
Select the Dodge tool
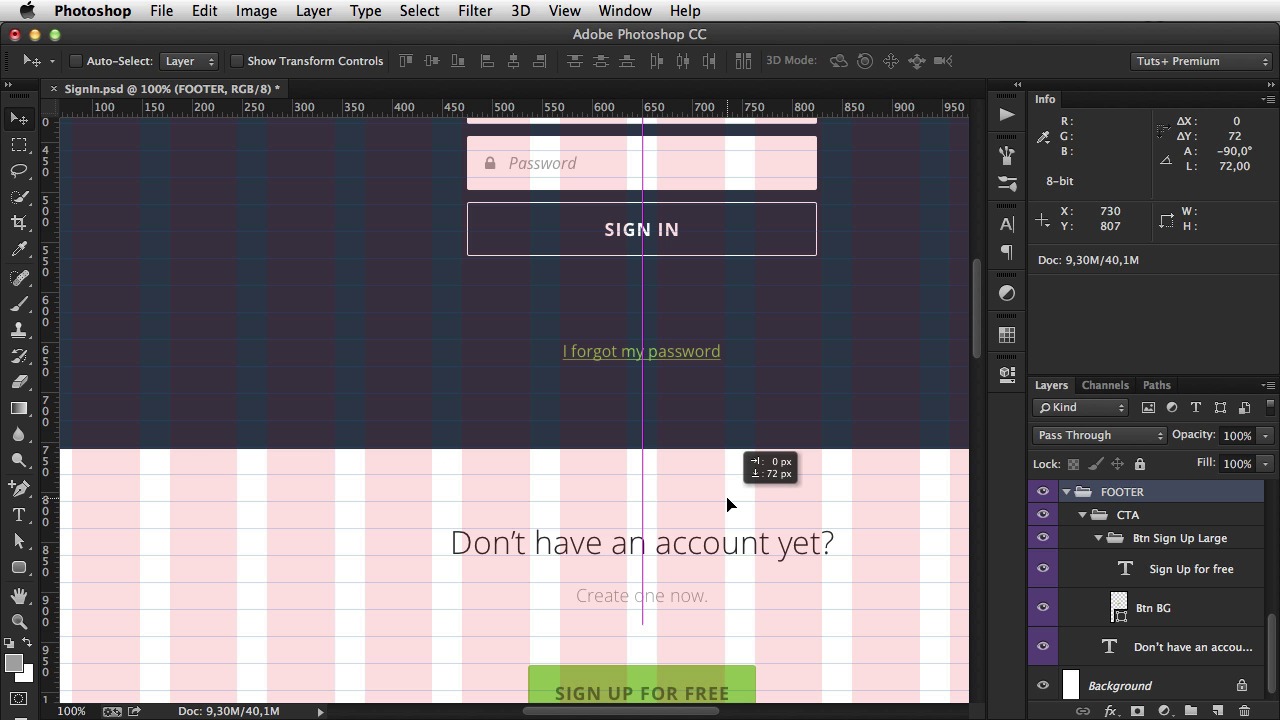(19, 460)
